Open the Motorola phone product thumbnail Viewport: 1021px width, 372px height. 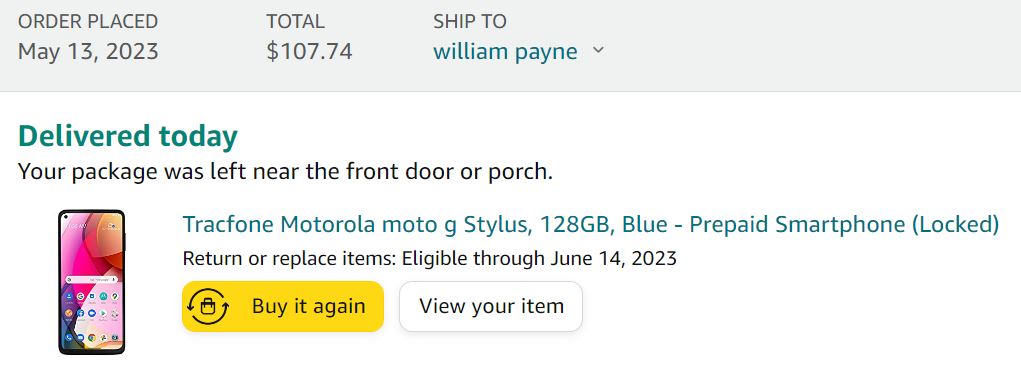click(x=91, y=282)
